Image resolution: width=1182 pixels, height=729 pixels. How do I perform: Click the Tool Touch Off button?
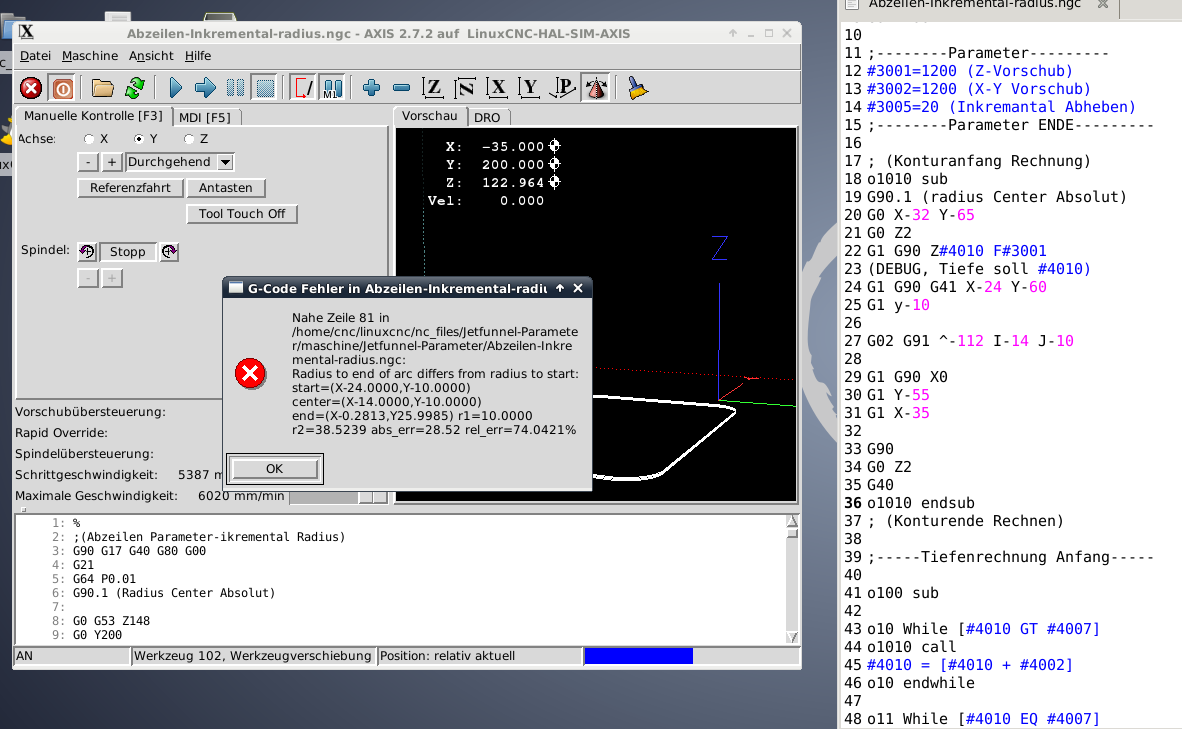pyautogui.click(x=242, y=214)
